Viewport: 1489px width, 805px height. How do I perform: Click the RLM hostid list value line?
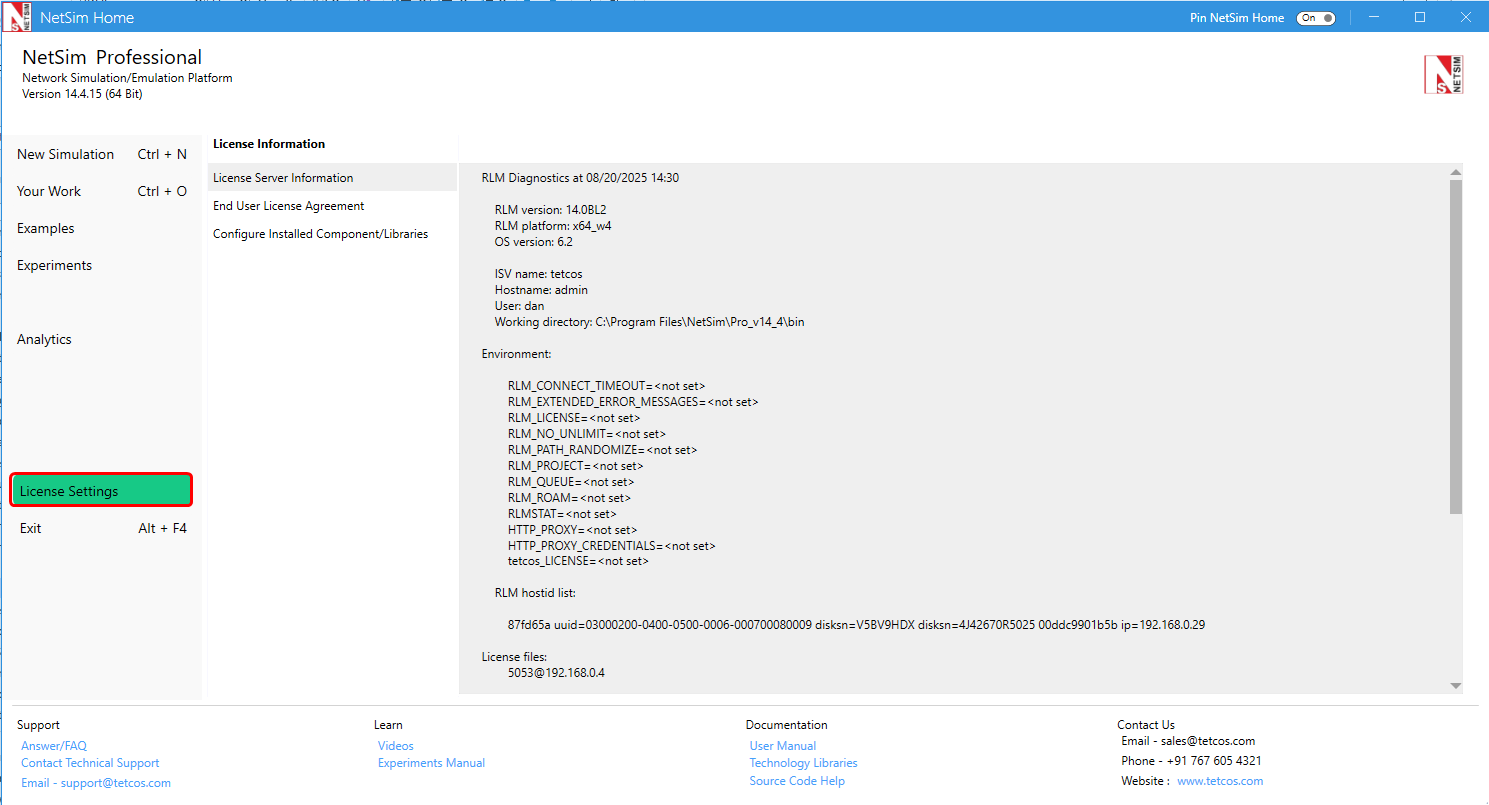pyautogui.click(x=856, y=625)
